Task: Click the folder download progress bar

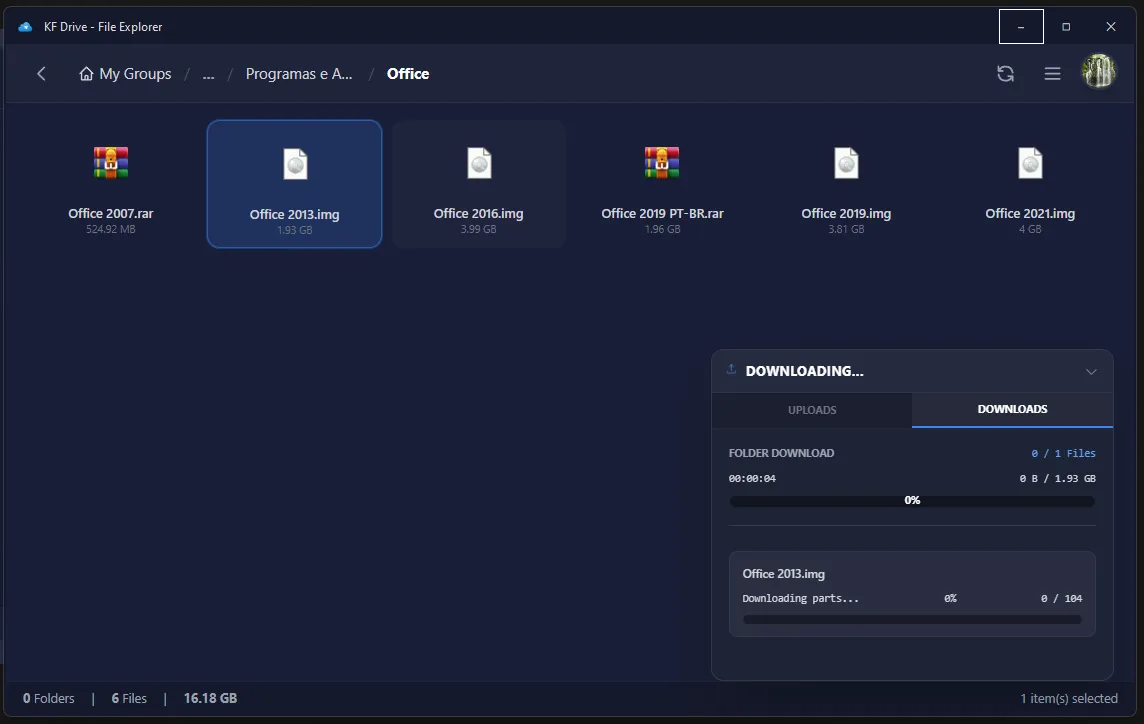Action: click(912, 501)
